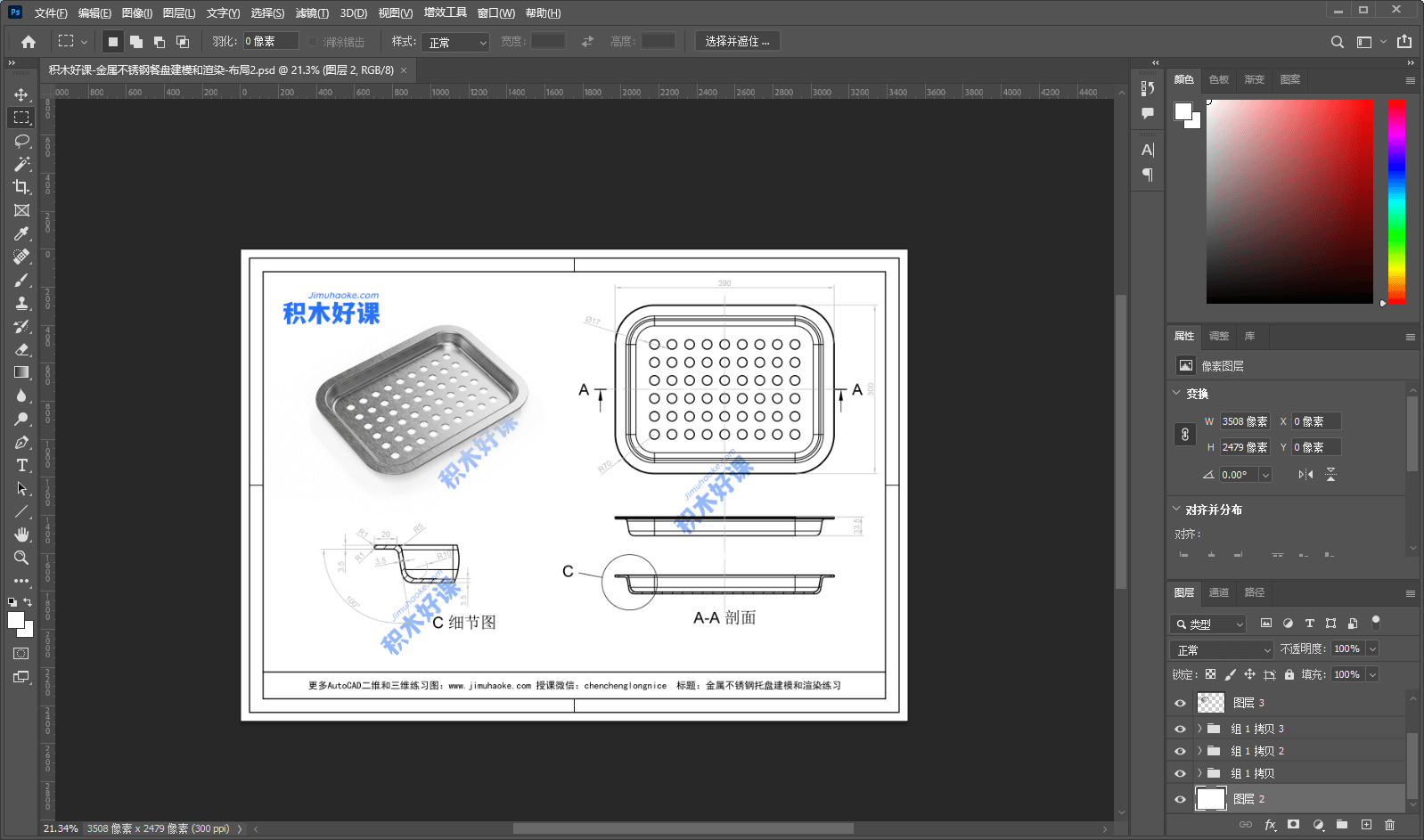Expand the 组 1 拷贝 2 group

[1199, 751]
